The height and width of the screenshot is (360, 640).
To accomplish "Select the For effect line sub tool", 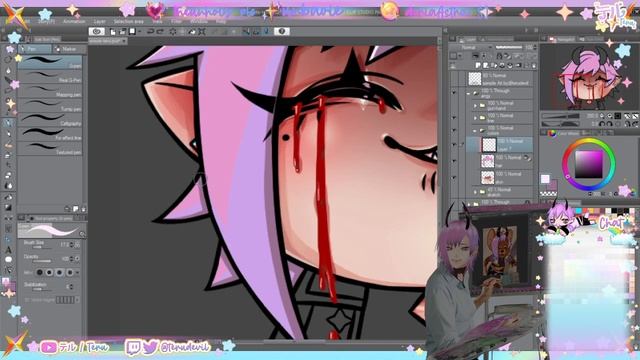I will click(50, 134).
